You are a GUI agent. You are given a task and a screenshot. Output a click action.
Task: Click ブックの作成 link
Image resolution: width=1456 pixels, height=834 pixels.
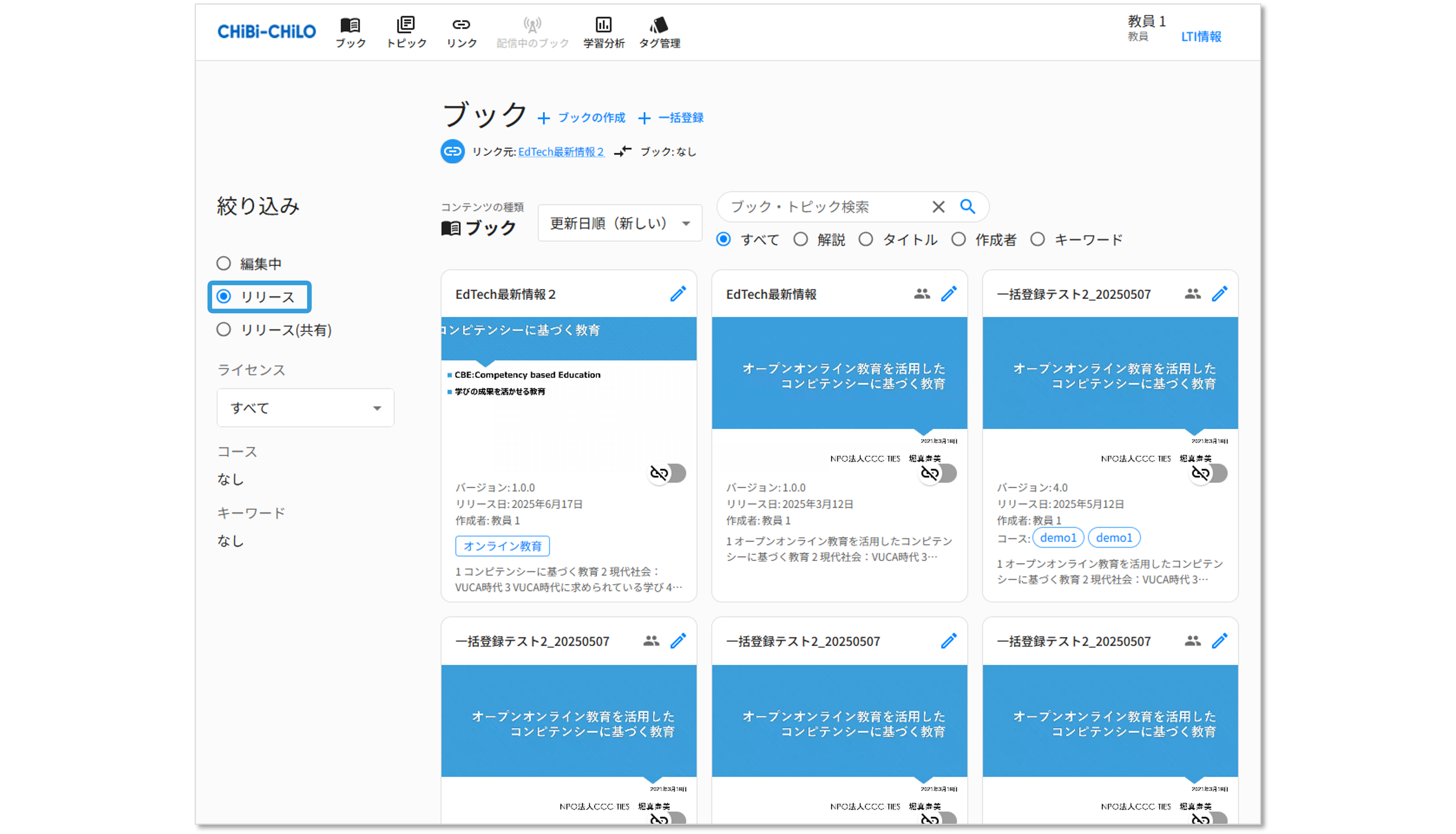point(582,117)
